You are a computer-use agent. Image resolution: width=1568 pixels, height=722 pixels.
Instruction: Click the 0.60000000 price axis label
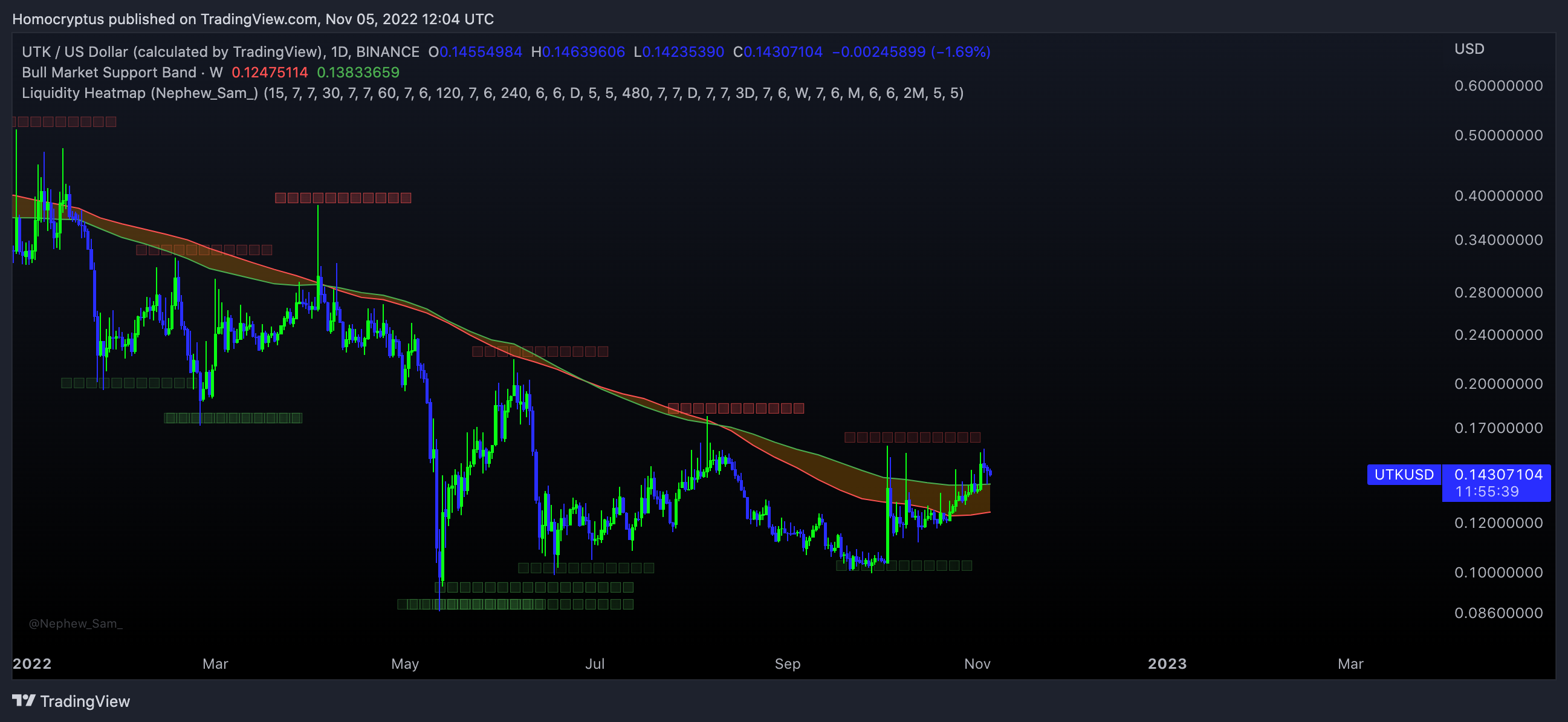[1498, 86]
